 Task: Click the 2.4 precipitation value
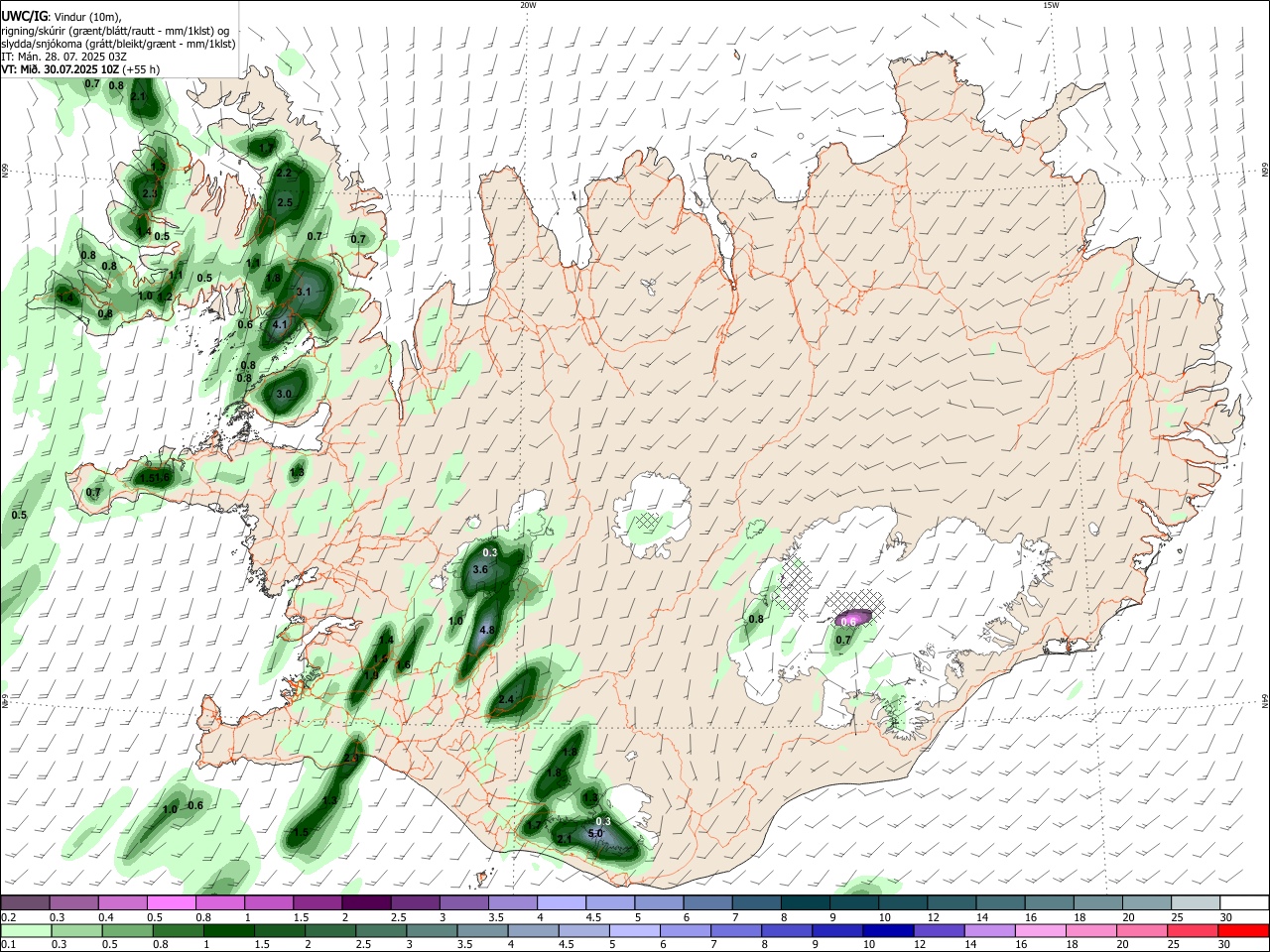tap(506, 699)
